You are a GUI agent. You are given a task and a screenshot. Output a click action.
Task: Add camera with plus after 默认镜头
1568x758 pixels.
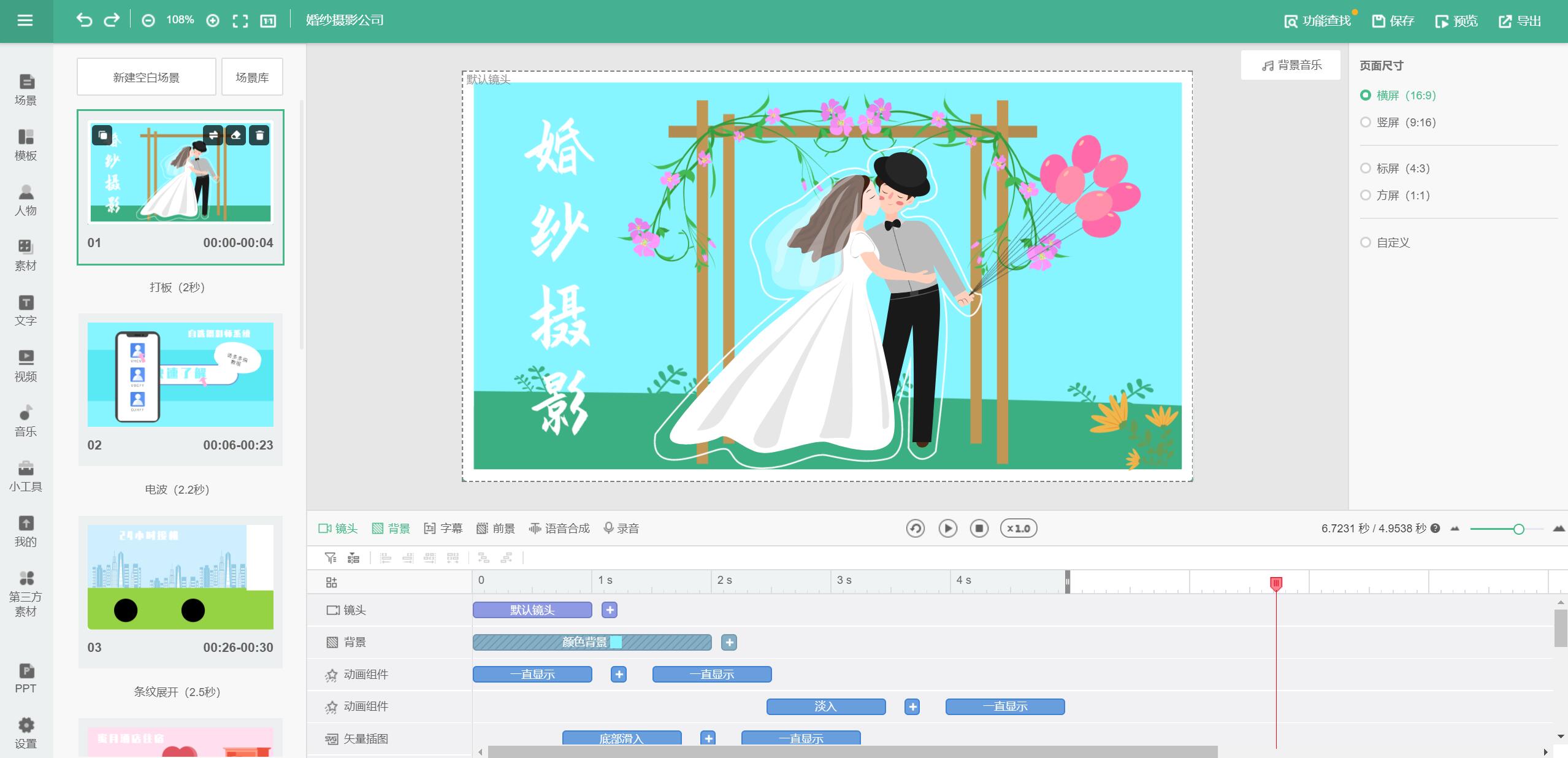click(610, 610)
